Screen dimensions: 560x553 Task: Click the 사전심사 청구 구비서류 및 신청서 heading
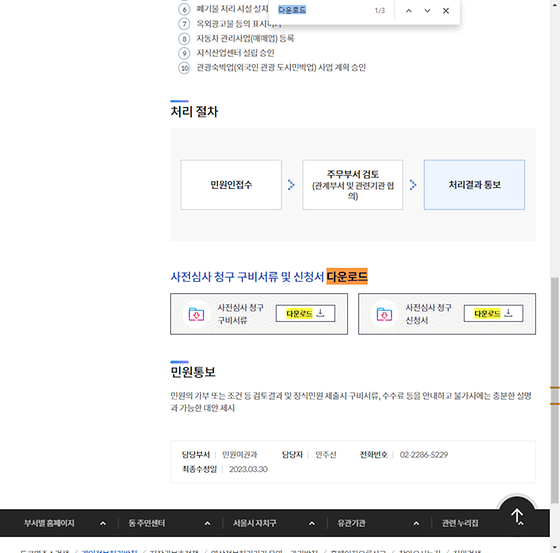(x=269, y=276)
